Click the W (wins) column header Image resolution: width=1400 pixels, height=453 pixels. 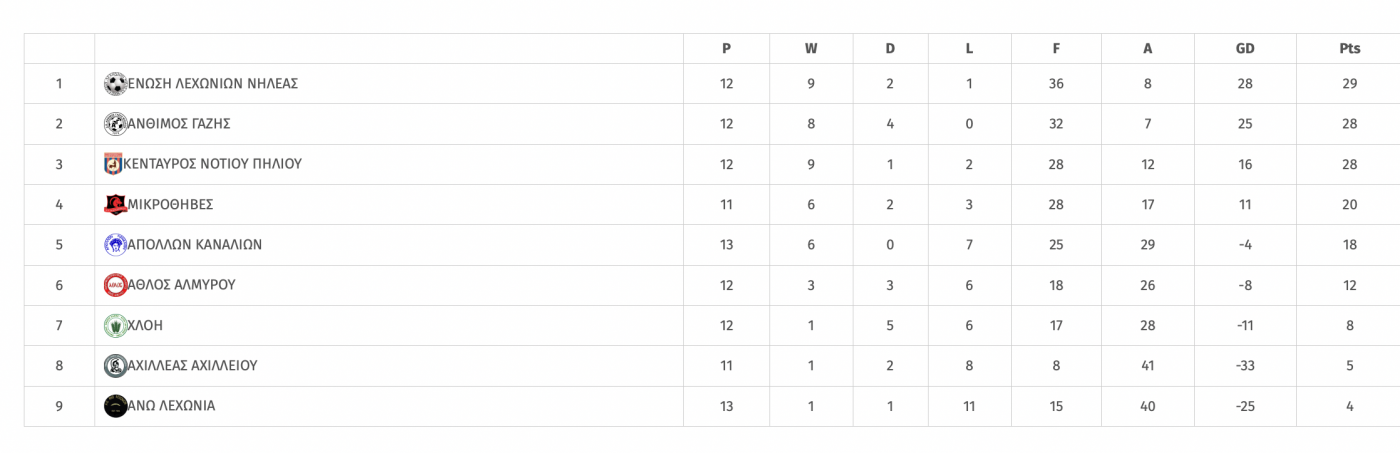point(811,49)
